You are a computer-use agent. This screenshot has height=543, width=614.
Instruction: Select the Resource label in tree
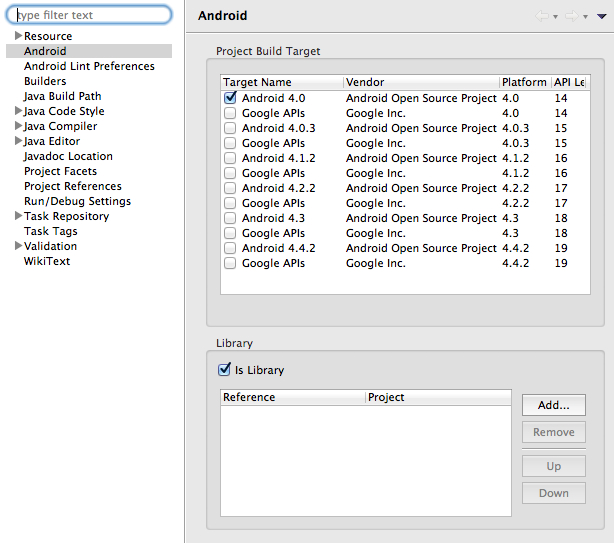click(x=48, y=36)
